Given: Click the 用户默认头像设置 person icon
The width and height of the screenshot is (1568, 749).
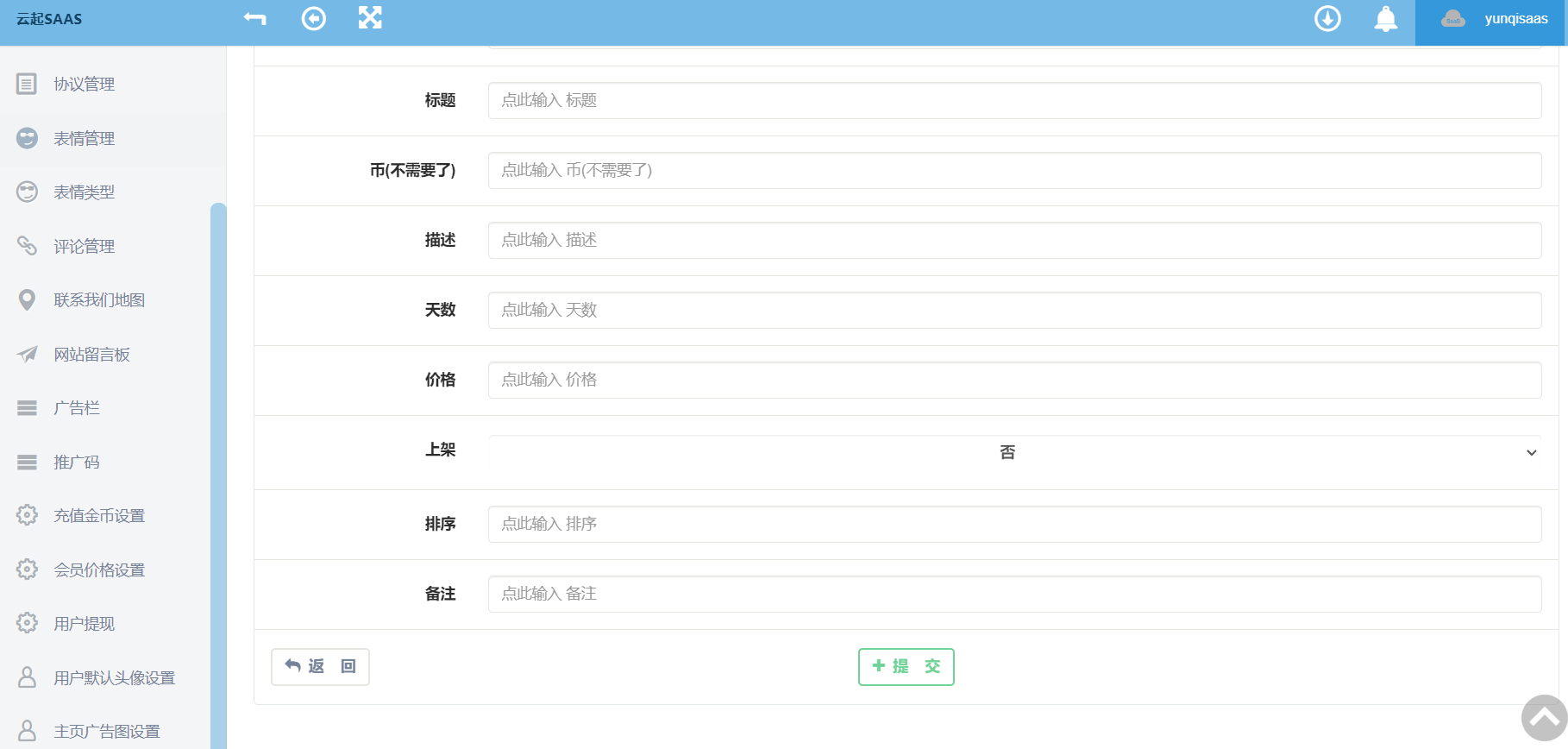Looking at the screenshot, I should point(27,677).
